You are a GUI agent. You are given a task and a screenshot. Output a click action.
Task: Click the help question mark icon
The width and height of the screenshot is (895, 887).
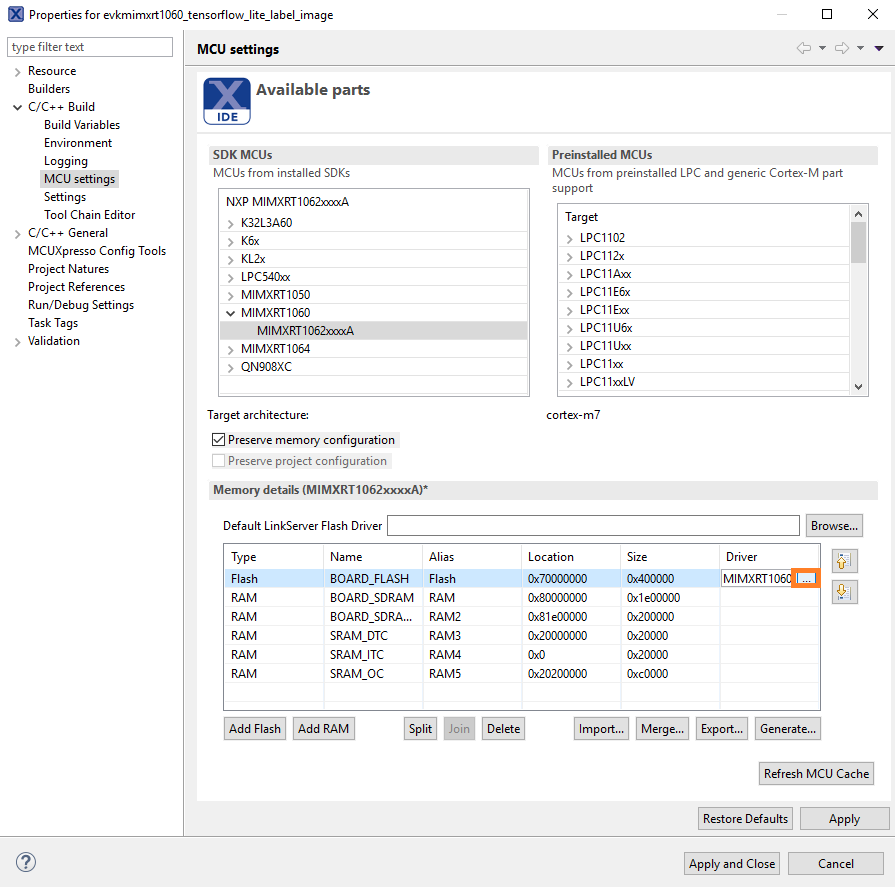pos(26,862)
